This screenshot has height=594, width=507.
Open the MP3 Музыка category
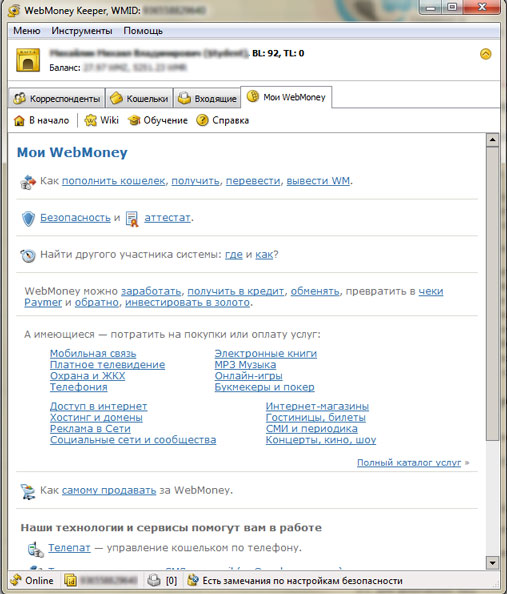pos(245,364)
